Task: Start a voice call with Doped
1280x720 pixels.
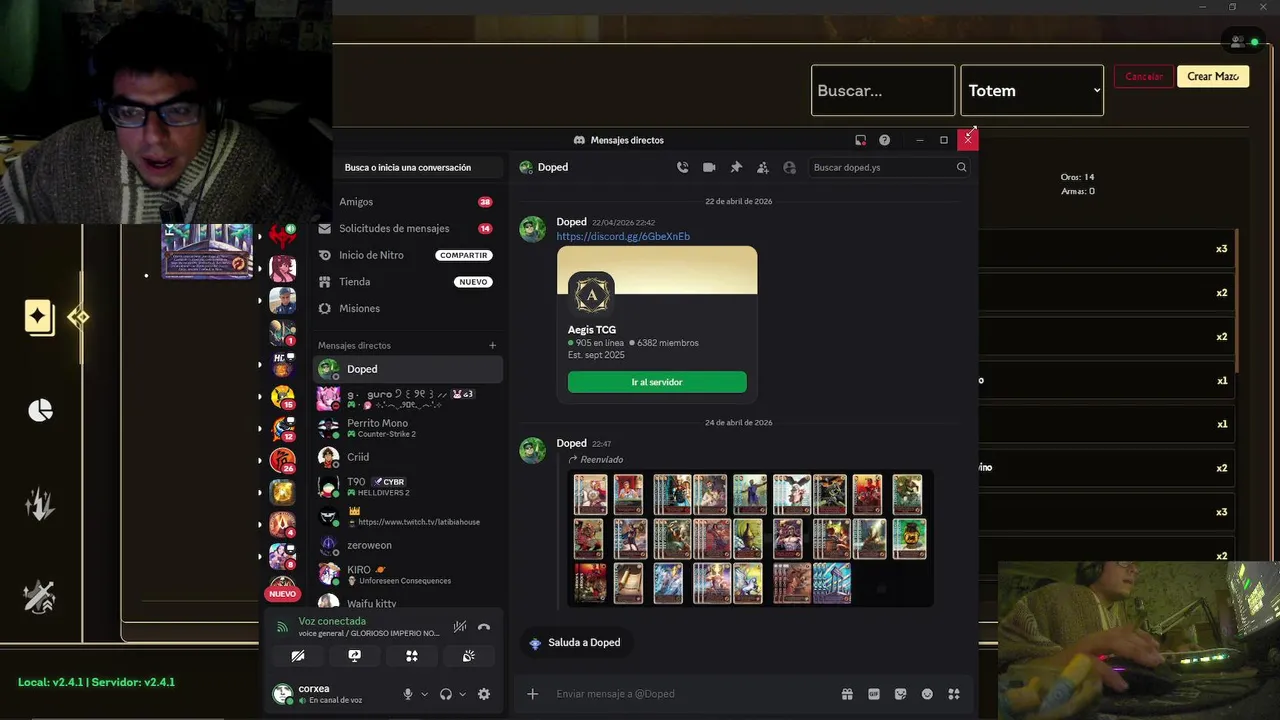Action: pos(682,167)
